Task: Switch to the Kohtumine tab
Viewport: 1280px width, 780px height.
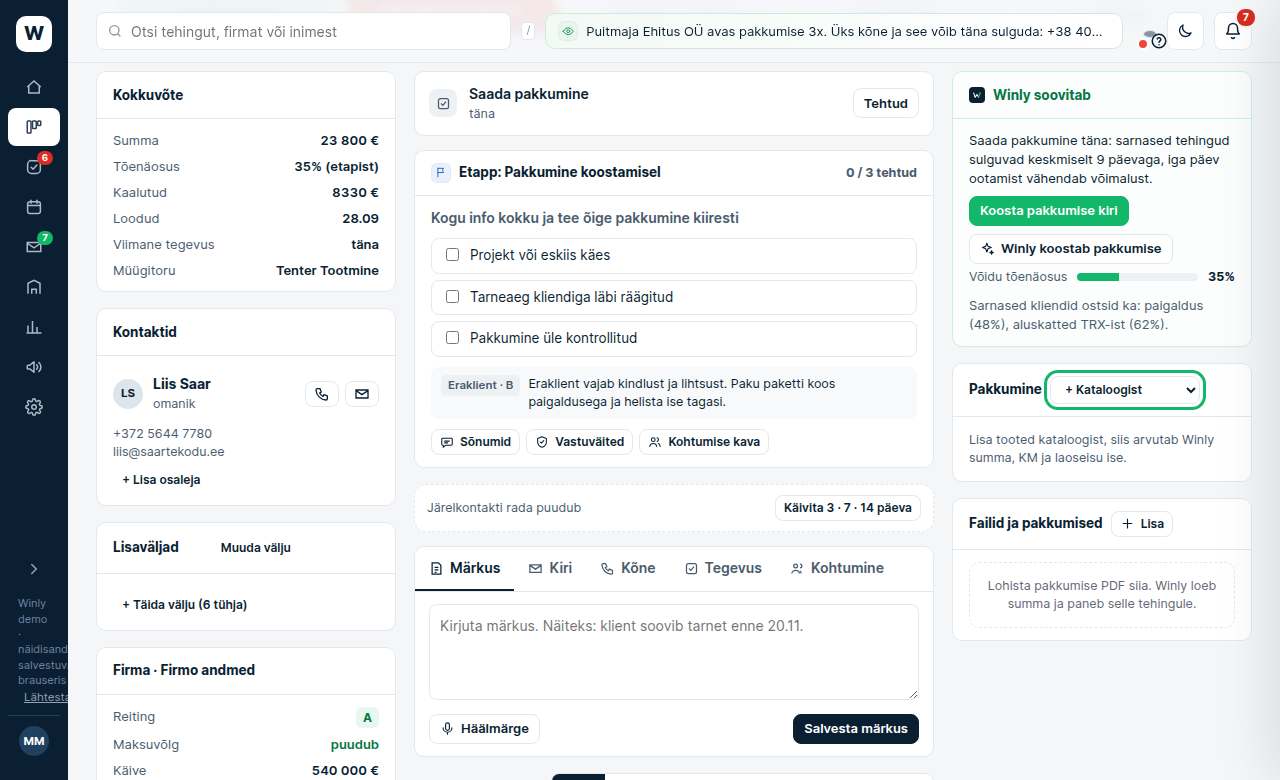Action: click(x=837, y=568)
